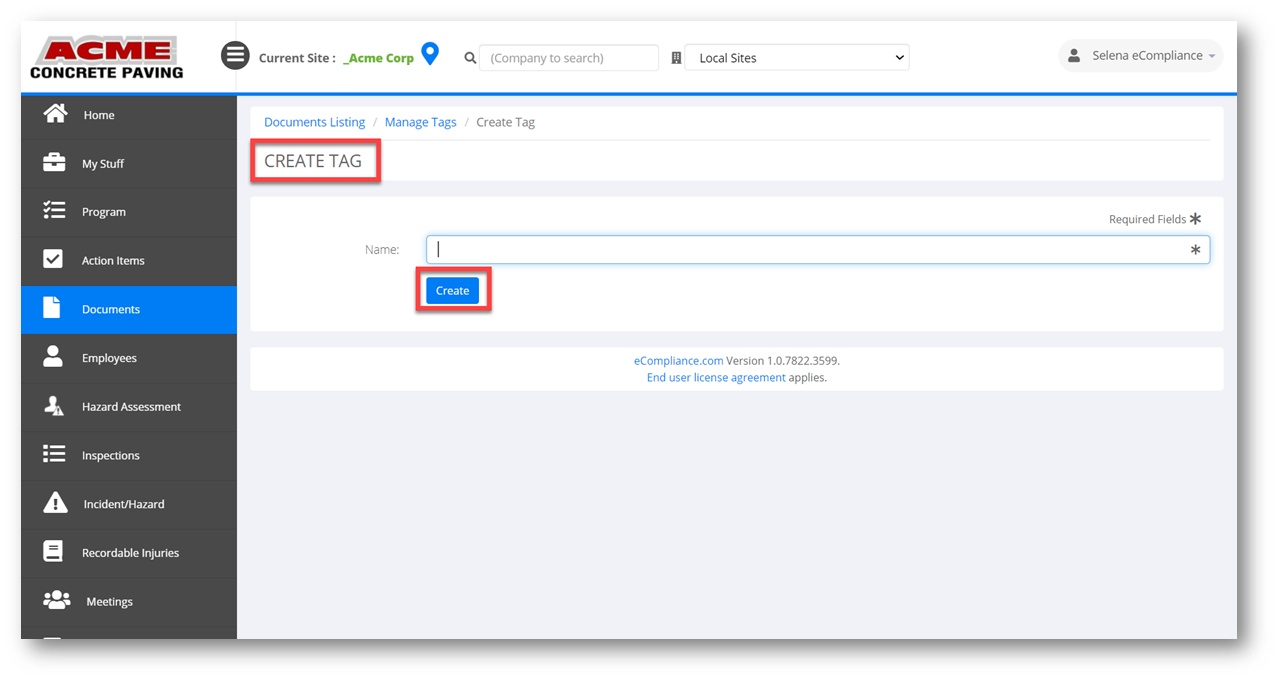Click the Action Items checkmark icon
The height and width of the screenshot is (681, 1279).
pos(53,259)
